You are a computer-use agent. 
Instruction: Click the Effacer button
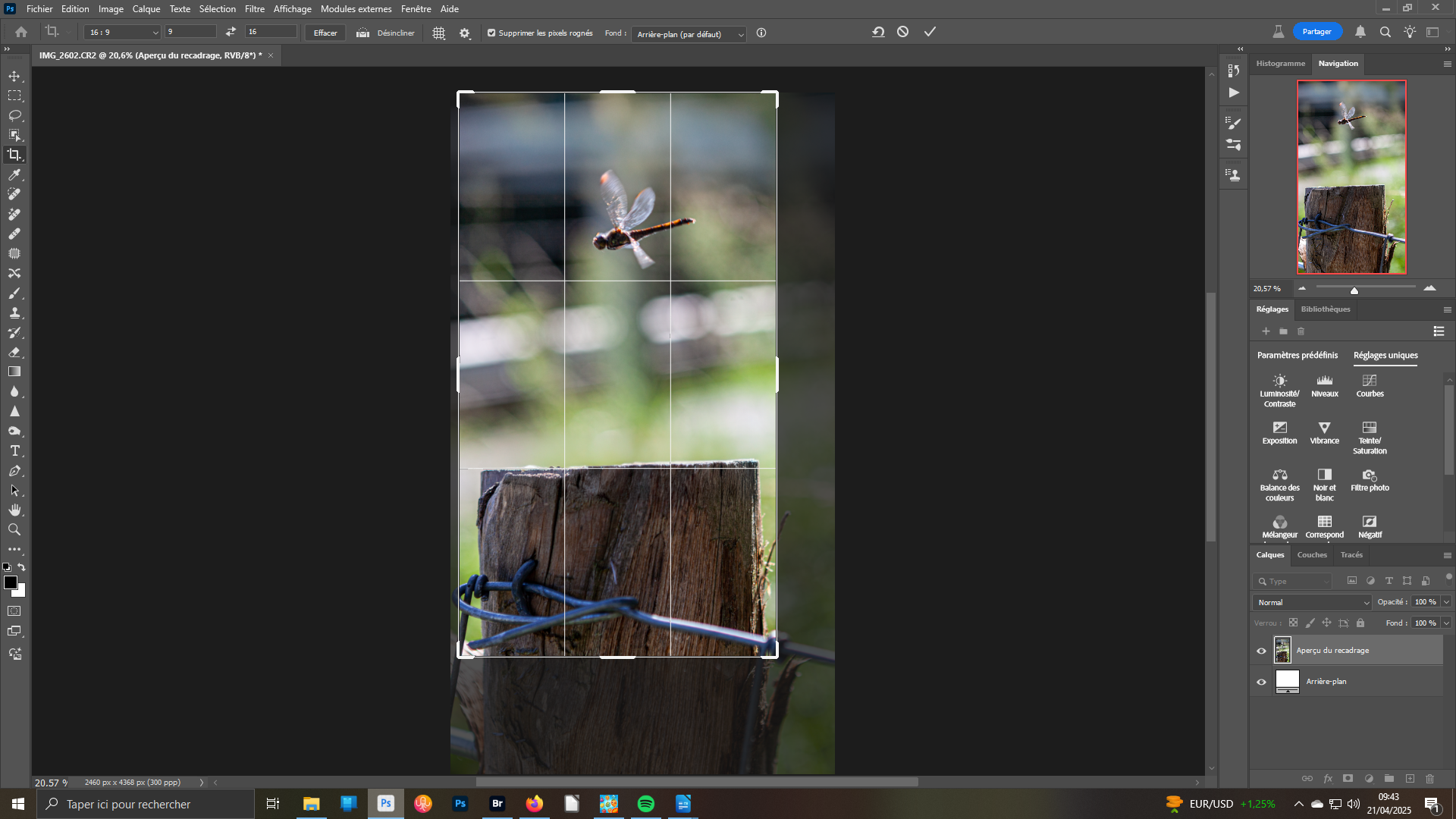click(325, 33)
